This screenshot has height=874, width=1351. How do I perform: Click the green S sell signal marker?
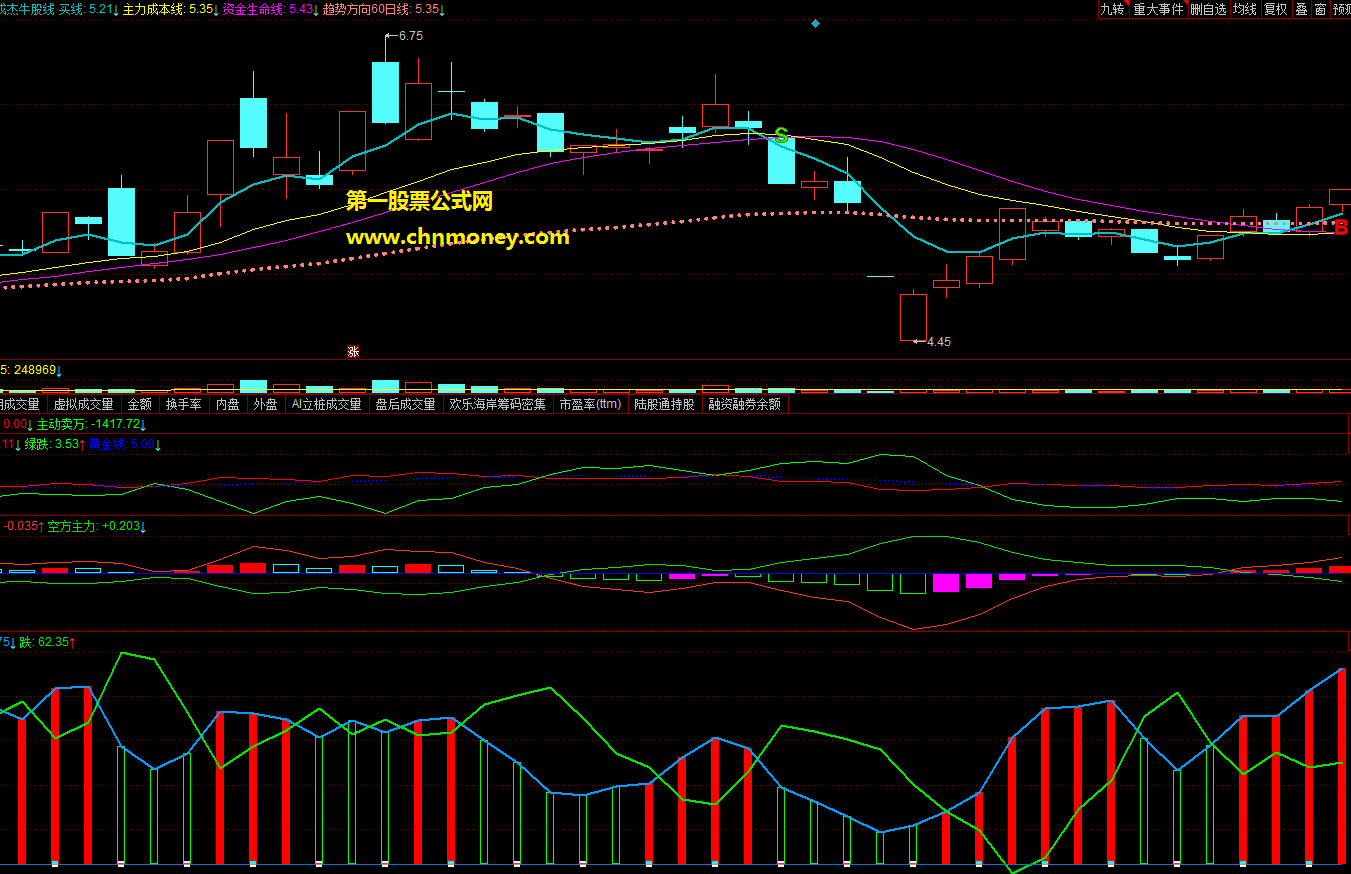[x=781, y=135]
